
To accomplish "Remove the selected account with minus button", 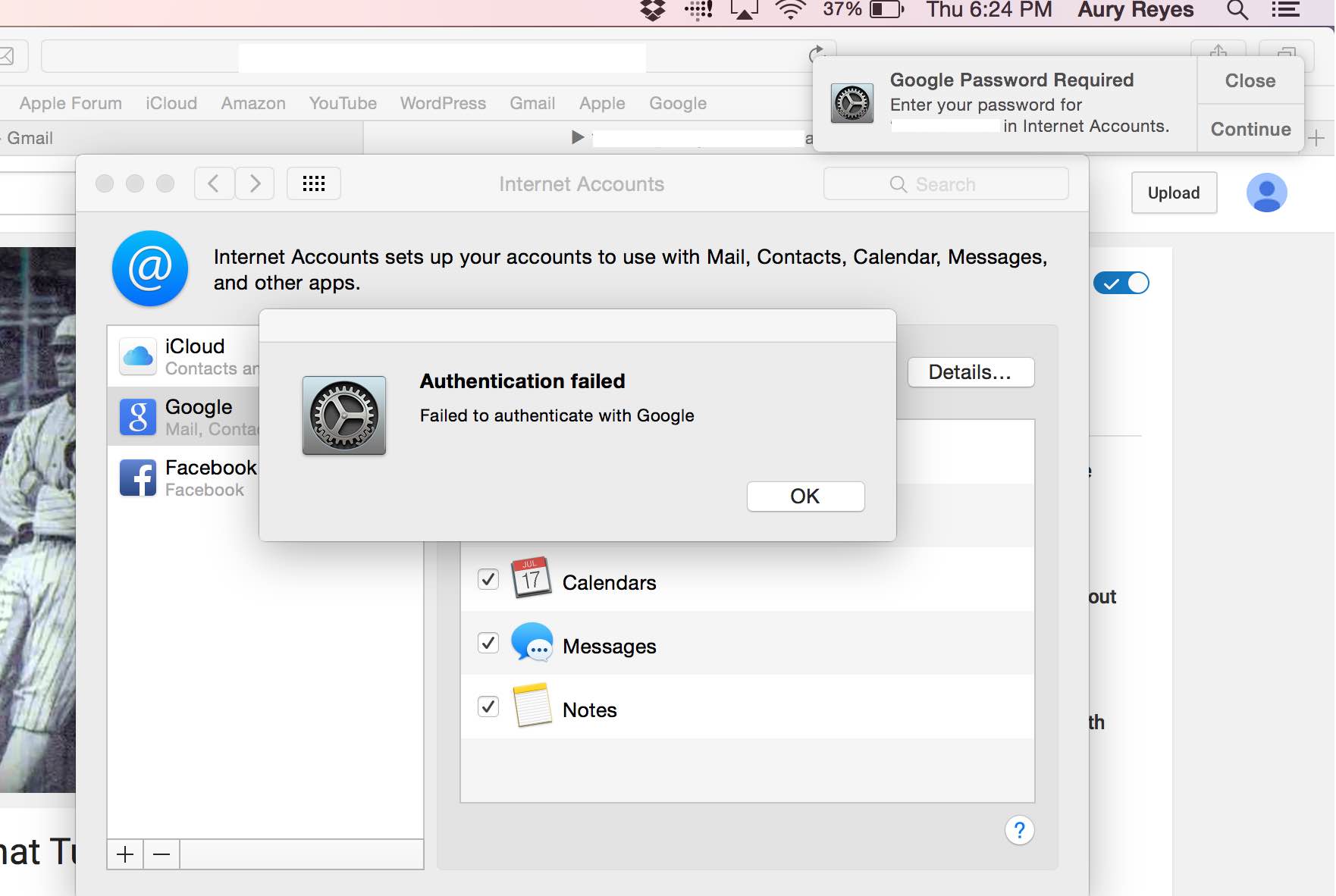I will click(162, 854).
